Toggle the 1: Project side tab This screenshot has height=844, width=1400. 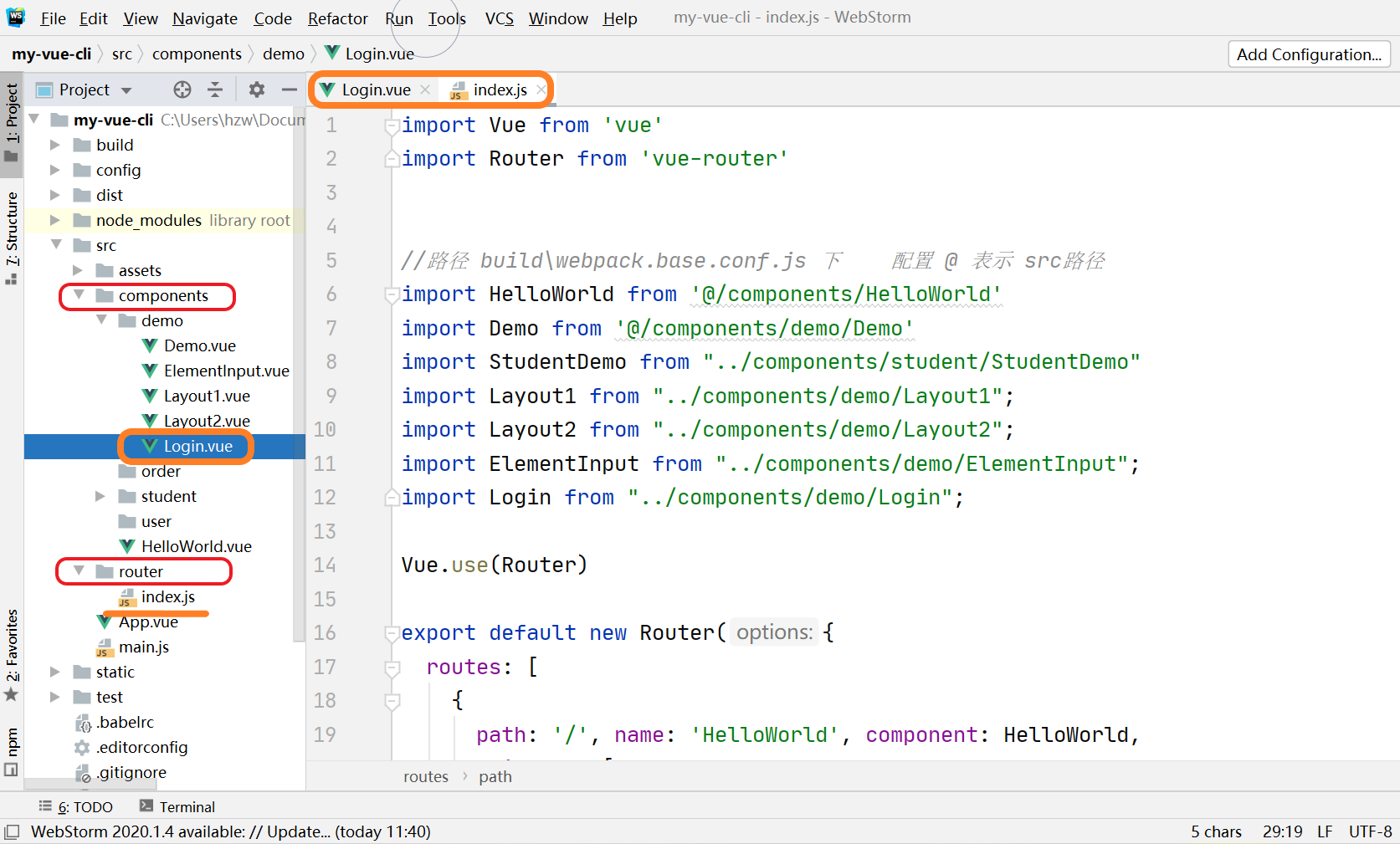tap(12, 124)
